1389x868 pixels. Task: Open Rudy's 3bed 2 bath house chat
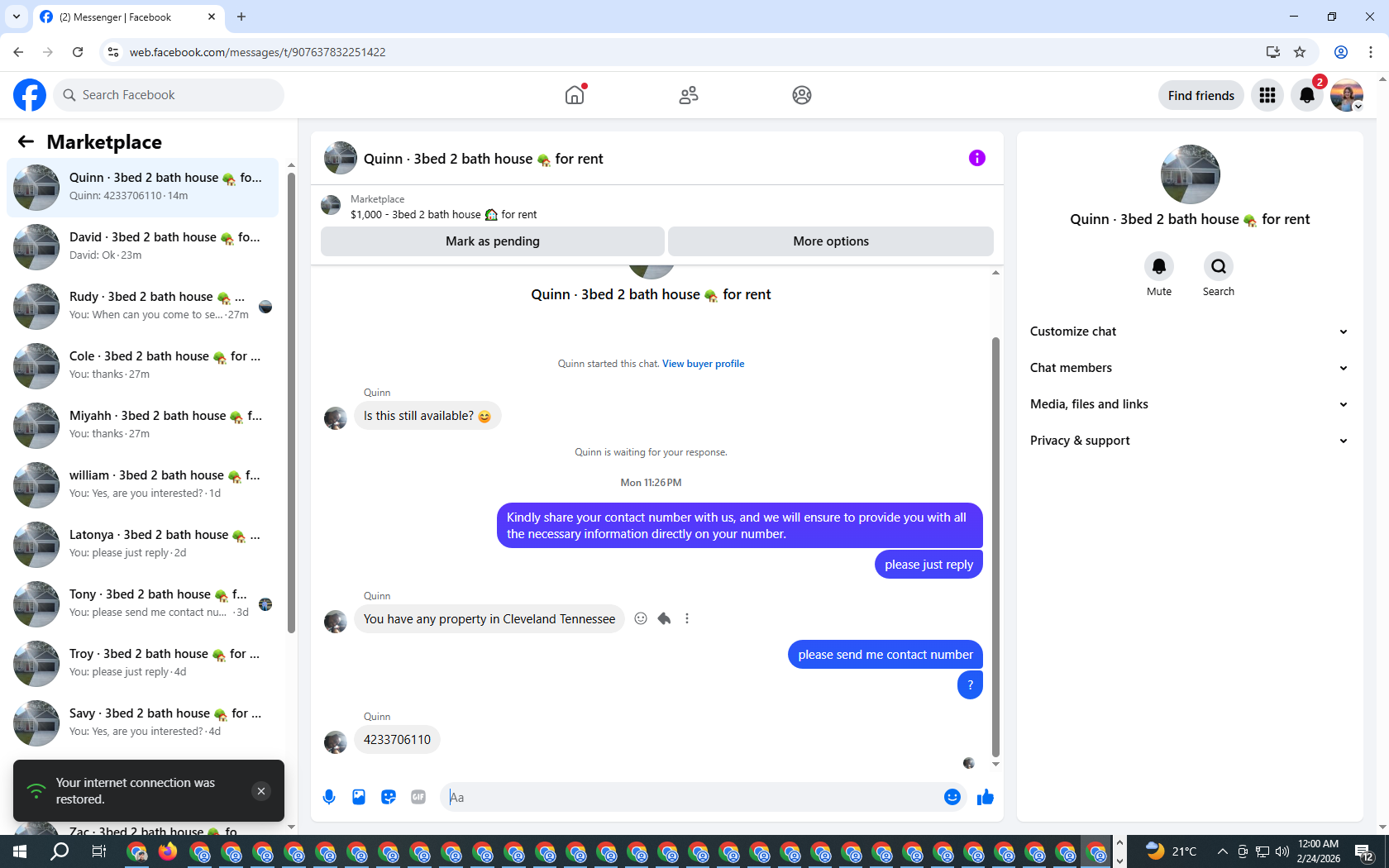(142, 307)
